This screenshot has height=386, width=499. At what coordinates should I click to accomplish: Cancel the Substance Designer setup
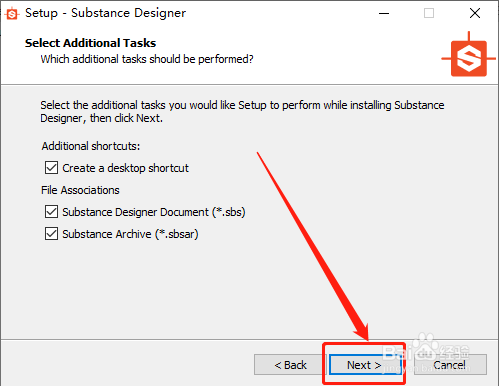450,365
